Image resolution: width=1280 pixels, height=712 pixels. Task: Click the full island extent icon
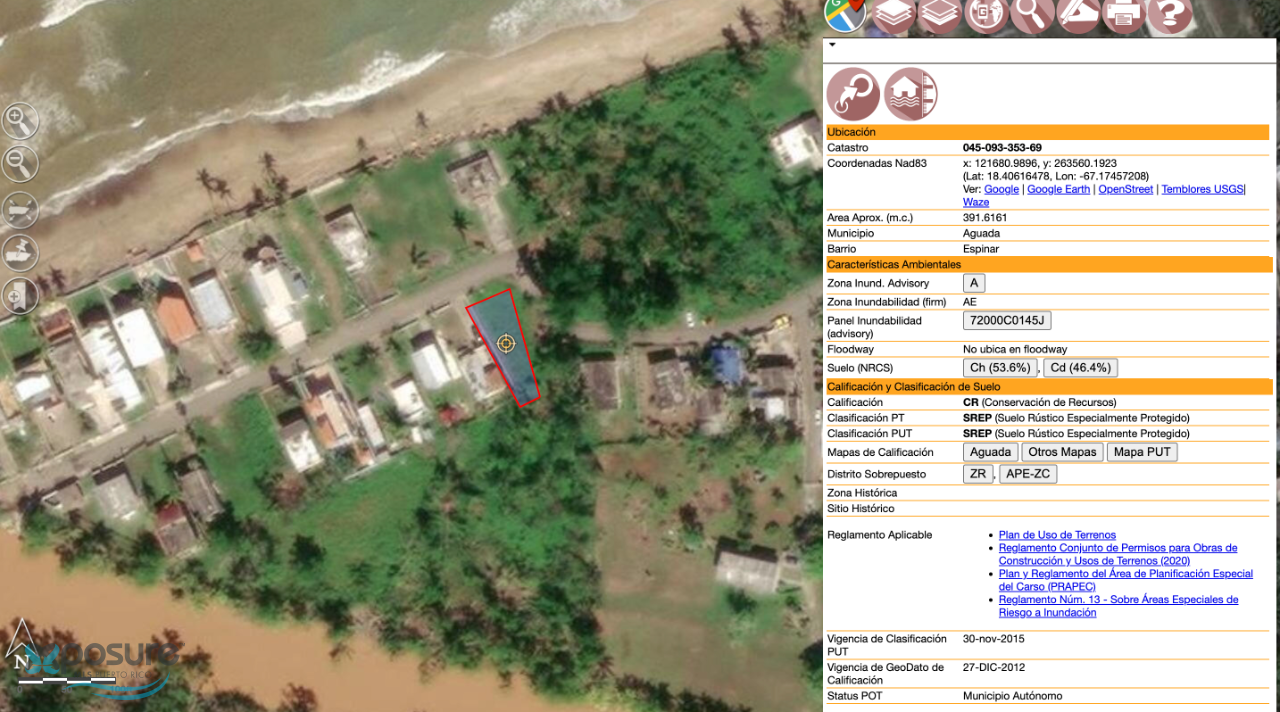tap(20, 209)
